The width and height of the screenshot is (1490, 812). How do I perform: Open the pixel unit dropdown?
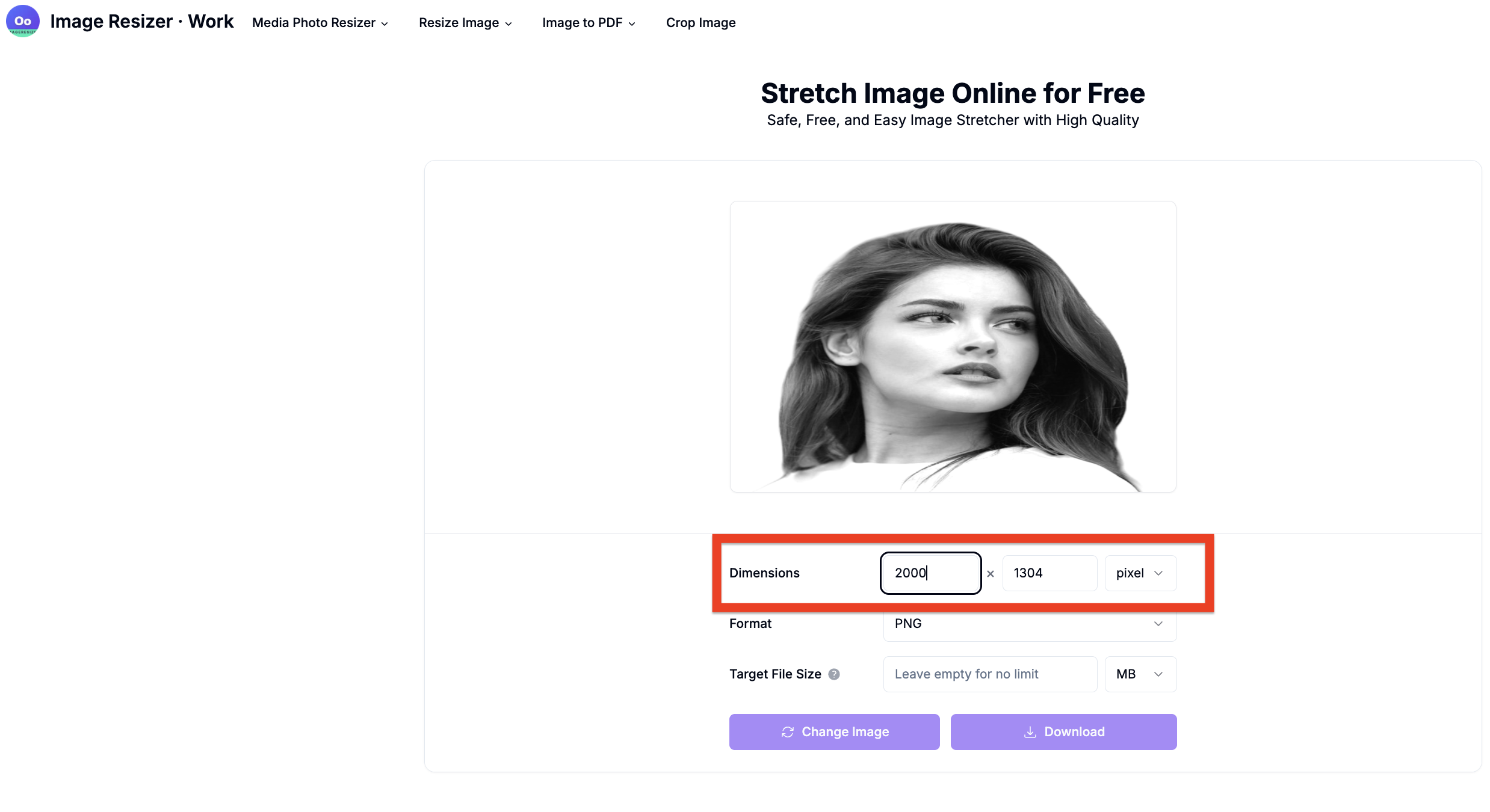pos(1140,573)
